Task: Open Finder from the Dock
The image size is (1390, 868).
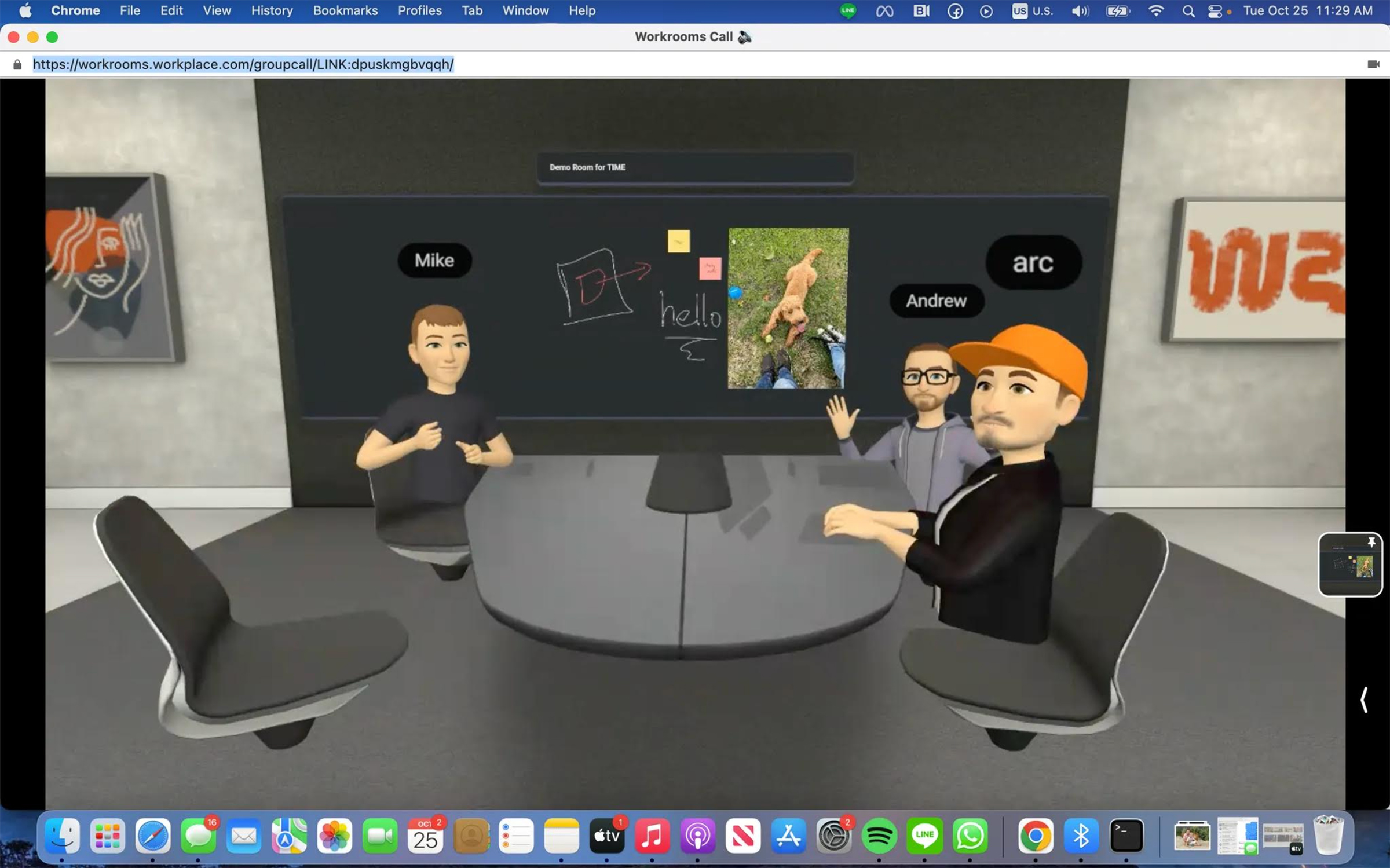Action: pos(62,836)
